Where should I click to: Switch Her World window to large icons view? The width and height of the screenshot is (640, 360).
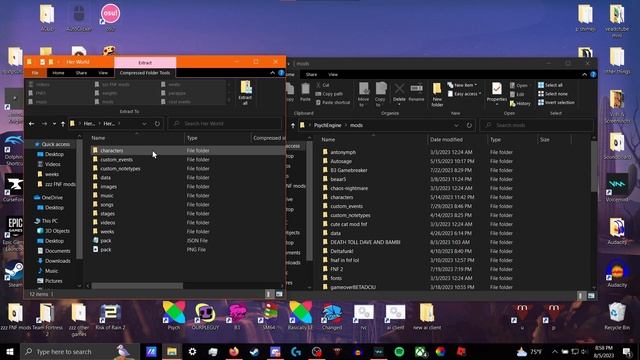(279, 294)
